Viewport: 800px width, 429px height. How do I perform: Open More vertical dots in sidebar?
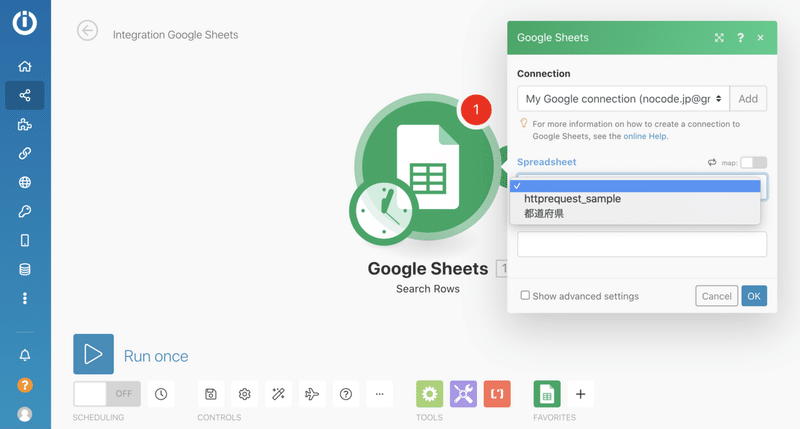click(24, 298)
